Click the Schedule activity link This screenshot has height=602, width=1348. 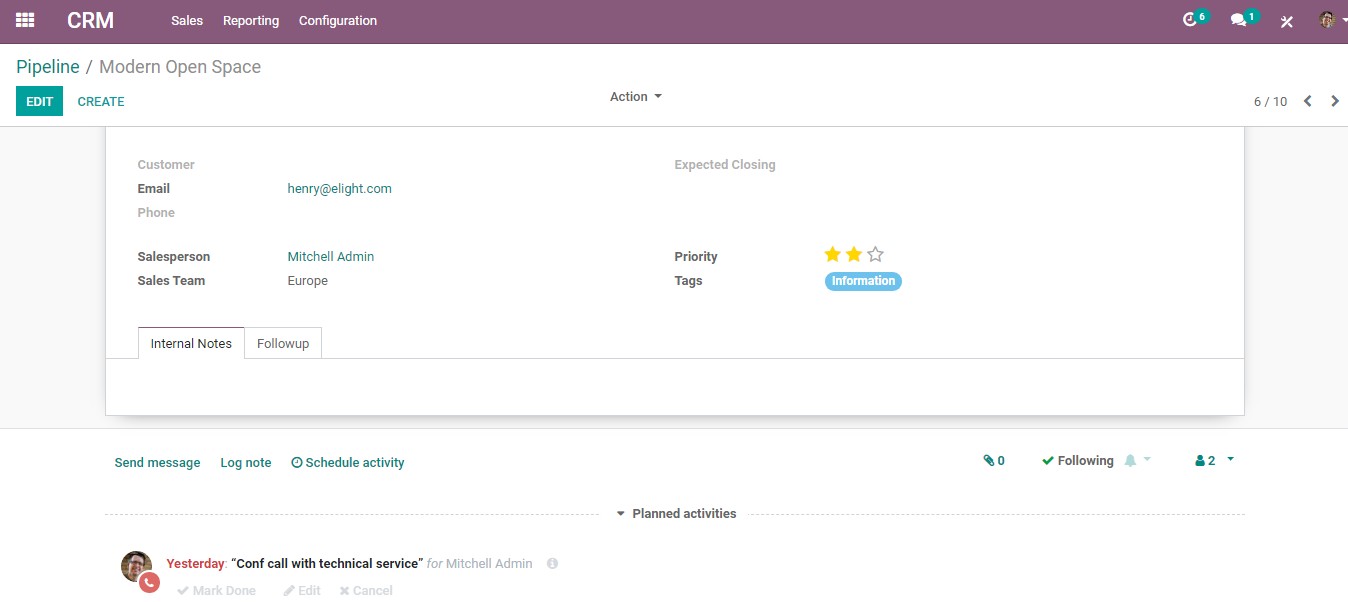click(x=348, y=463)
